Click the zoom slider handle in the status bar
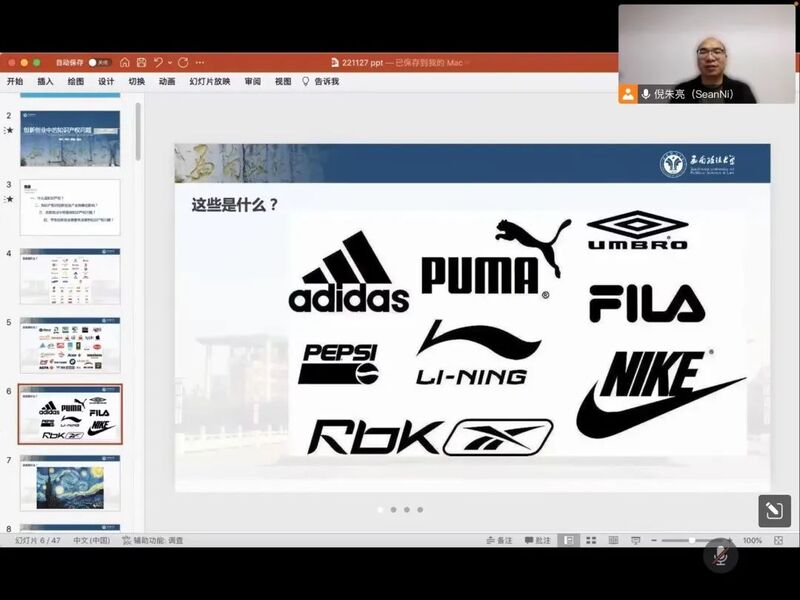Screen dimensions: 800x600 point(691,540)
